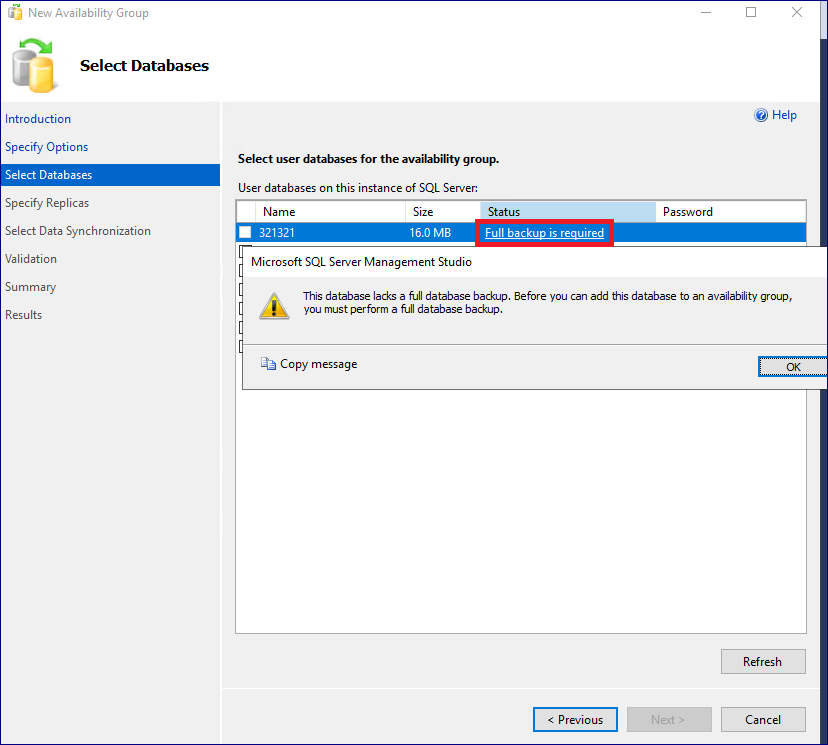Maximize the New Availability Group window
The height and width of the screenshot is (745, 828).
751,12
